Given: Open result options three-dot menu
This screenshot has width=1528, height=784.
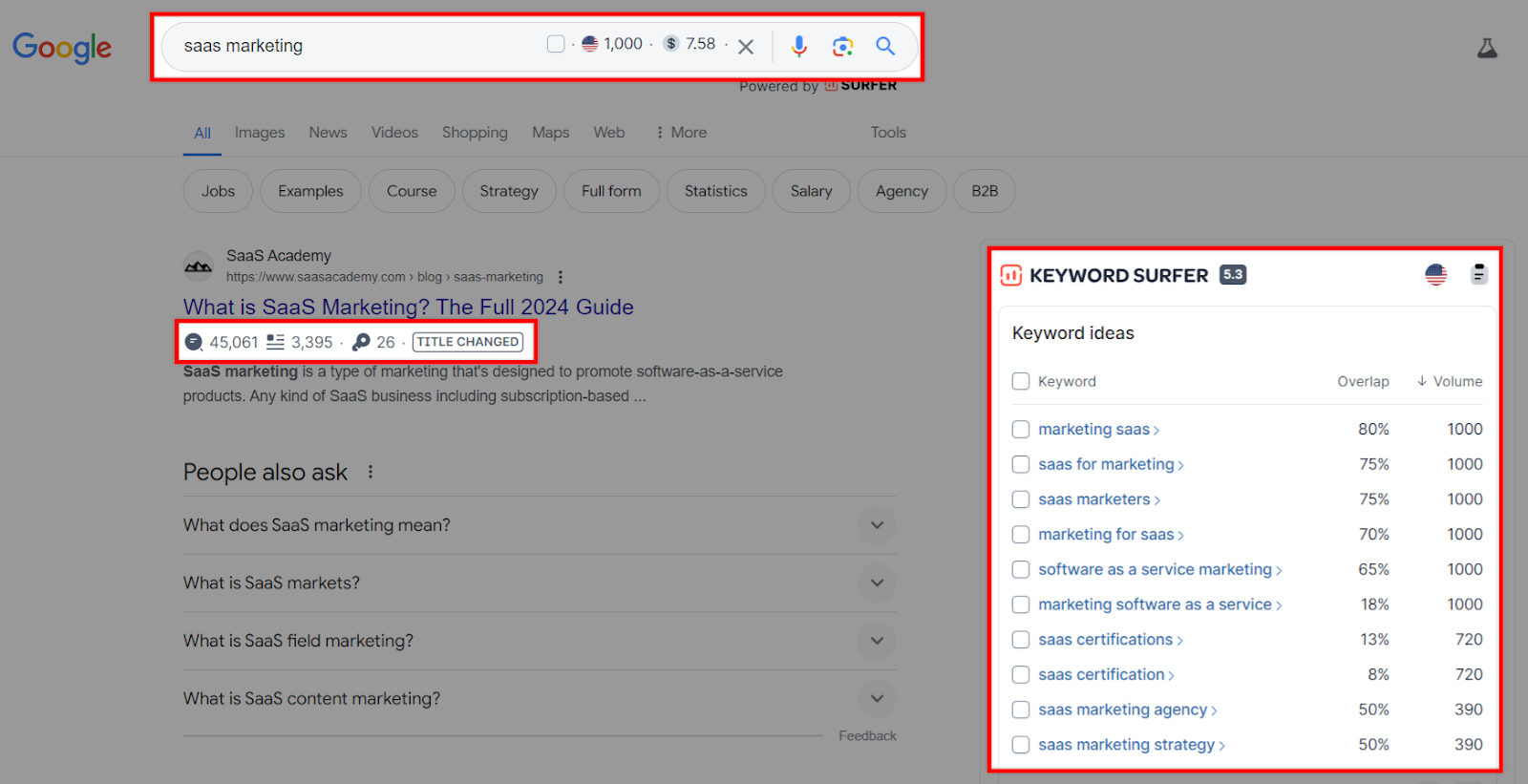Looking at the screenshot, I should pos(561,277).
